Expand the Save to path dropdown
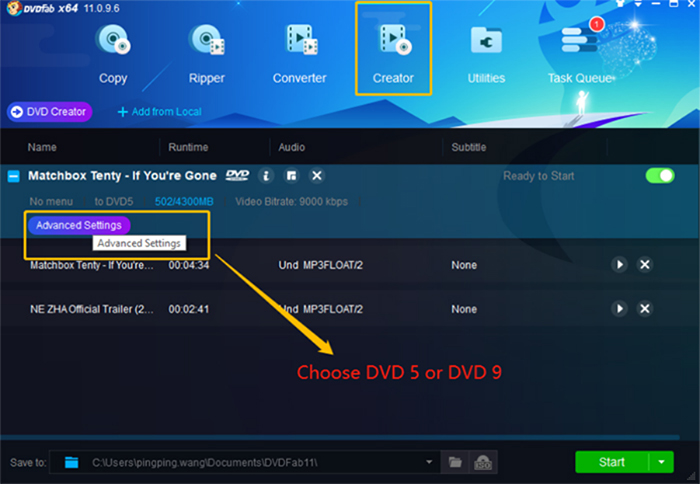700x484 pixels. click(429, 462)
